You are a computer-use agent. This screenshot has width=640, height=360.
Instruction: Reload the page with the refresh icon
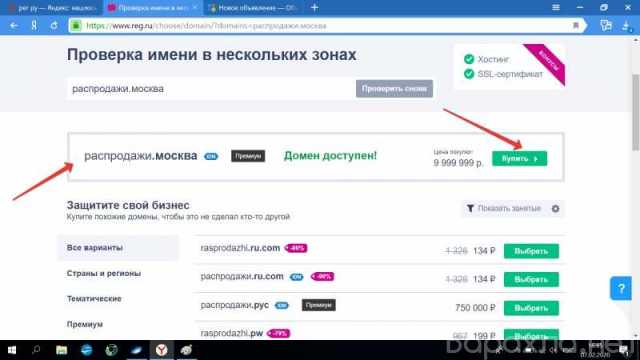(x=54, y=26)
